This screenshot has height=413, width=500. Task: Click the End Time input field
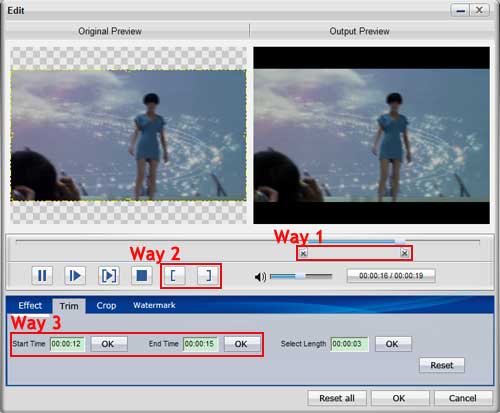coord(200,344)
